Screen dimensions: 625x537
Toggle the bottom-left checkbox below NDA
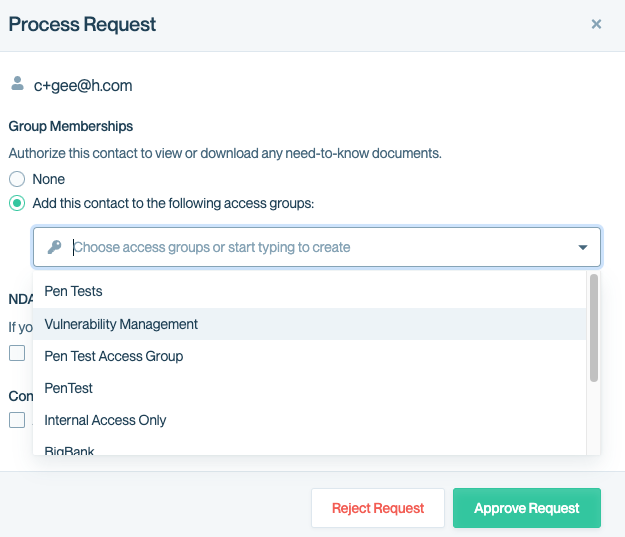pos(17,420)
